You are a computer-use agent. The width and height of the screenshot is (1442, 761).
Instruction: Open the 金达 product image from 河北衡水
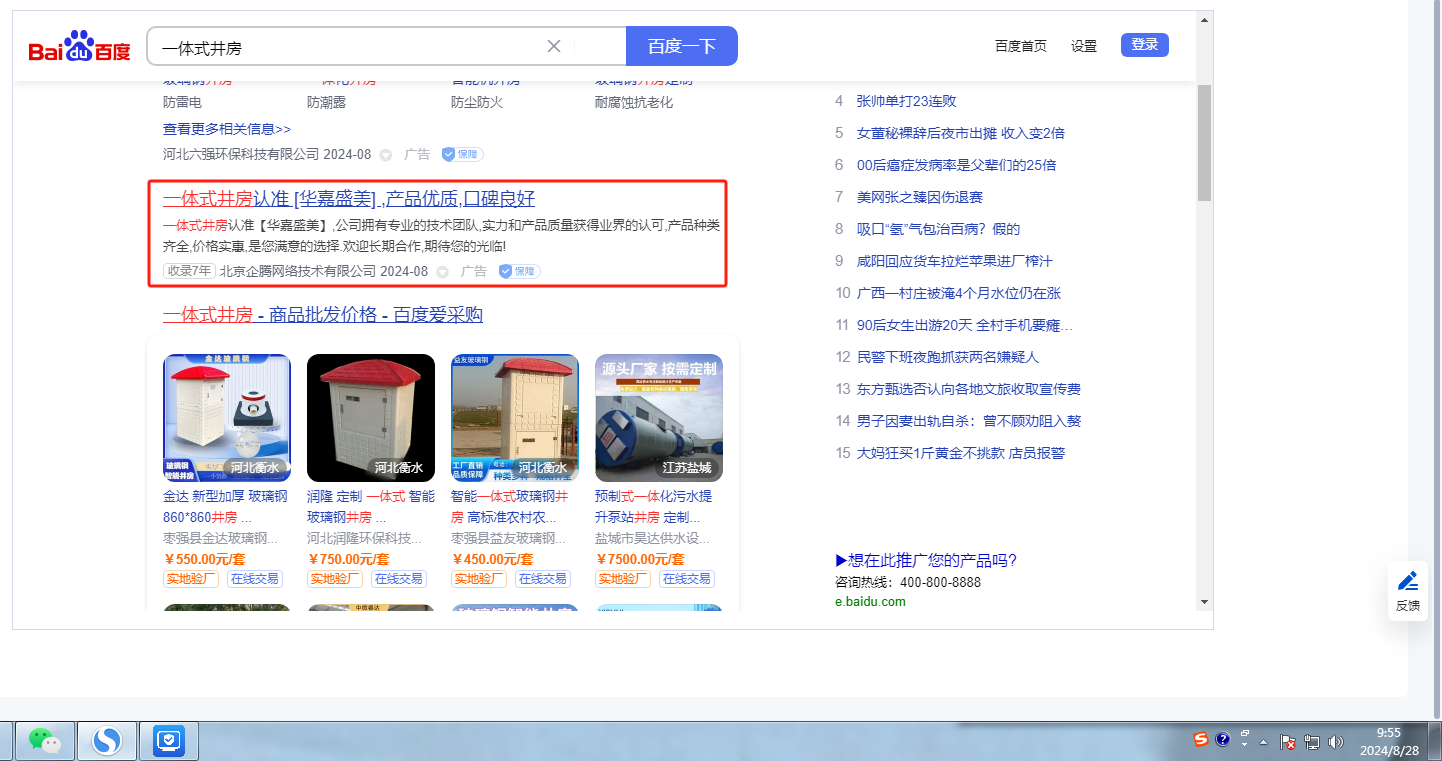227,418
